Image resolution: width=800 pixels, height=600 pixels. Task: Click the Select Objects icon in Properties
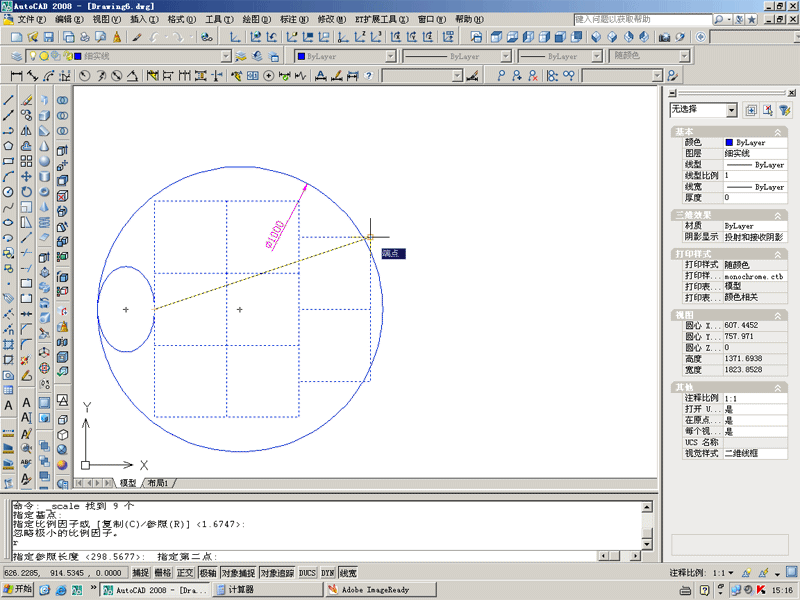point(768,110)
